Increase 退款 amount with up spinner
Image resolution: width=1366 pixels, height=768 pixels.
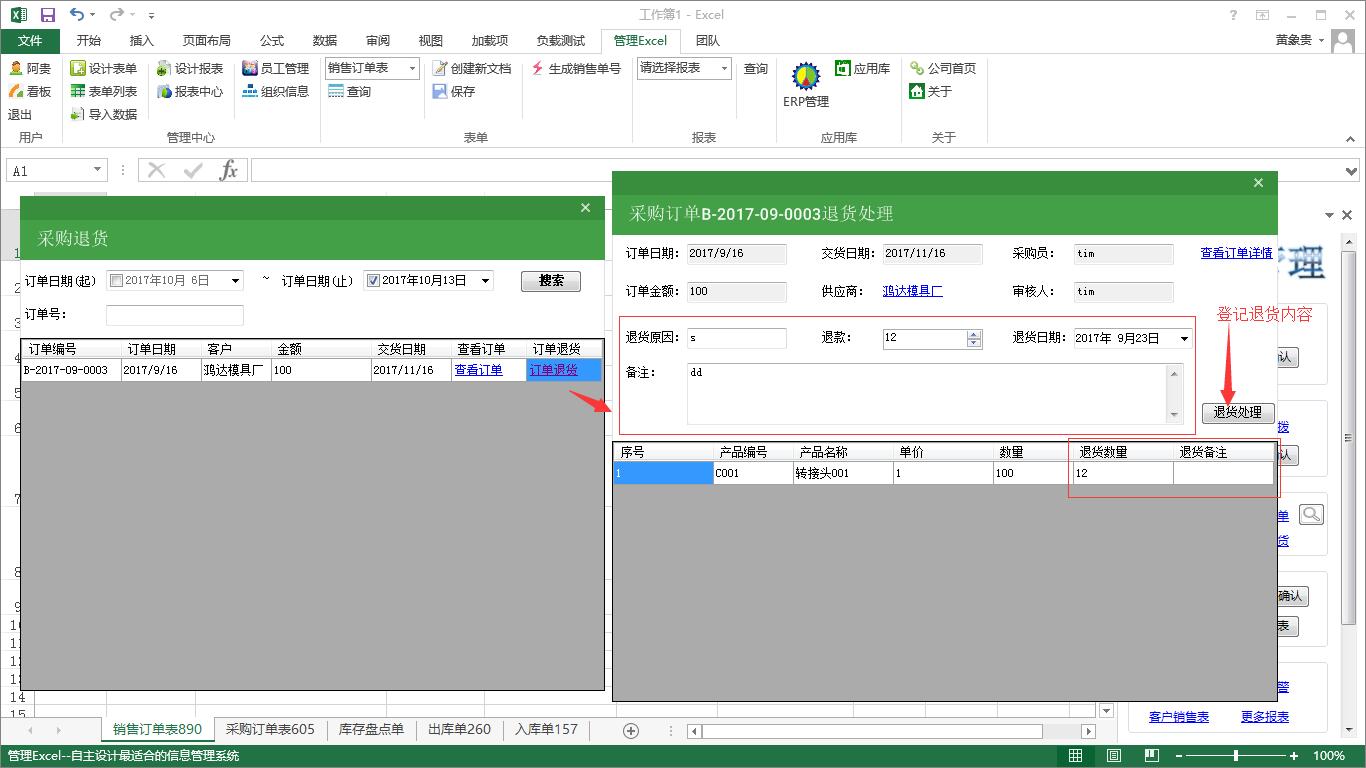tap(975, 333)
